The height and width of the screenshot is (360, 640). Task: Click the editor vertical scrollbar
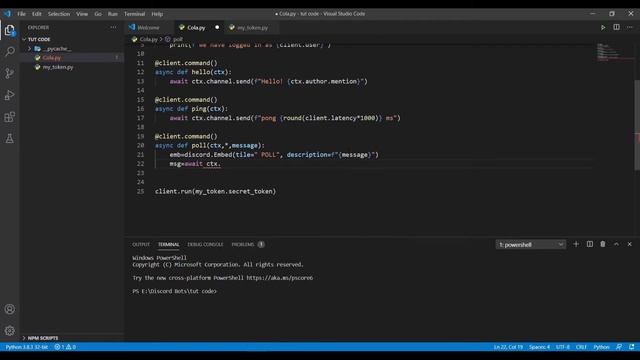pyautogui.click(x=637, y=124)
